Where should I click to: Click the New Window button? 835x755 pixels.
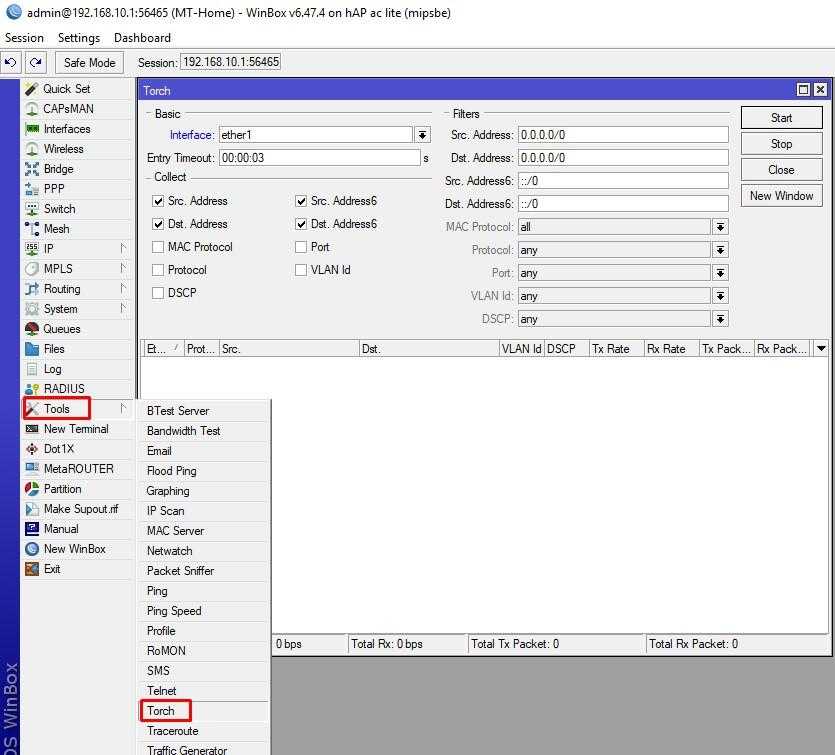[781, 196]
